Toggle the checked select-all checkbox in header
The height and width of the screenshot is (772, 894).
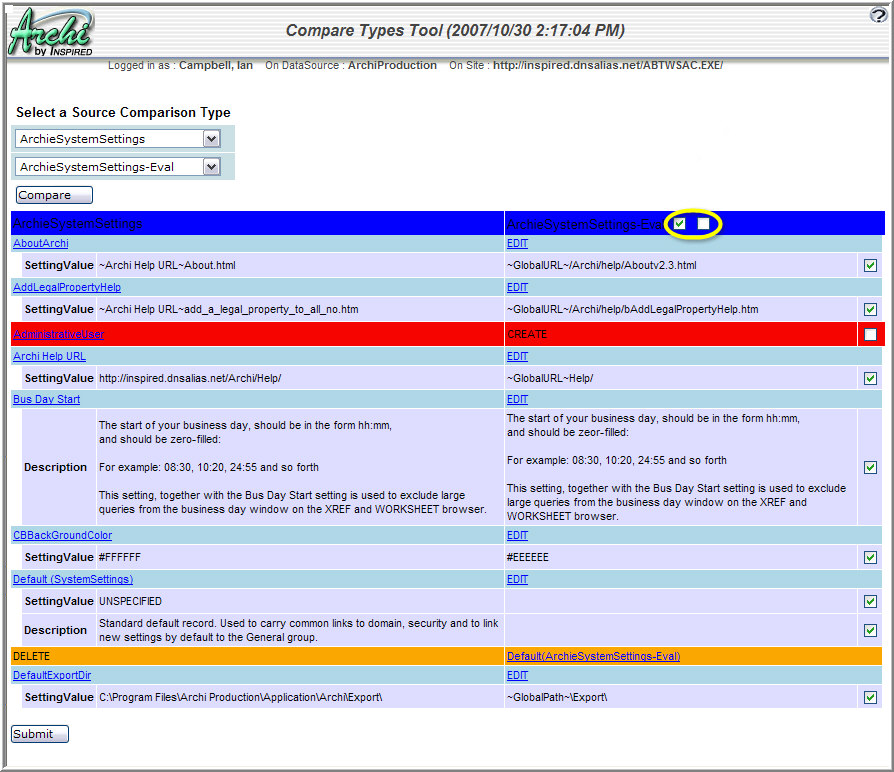click(680, 224)
